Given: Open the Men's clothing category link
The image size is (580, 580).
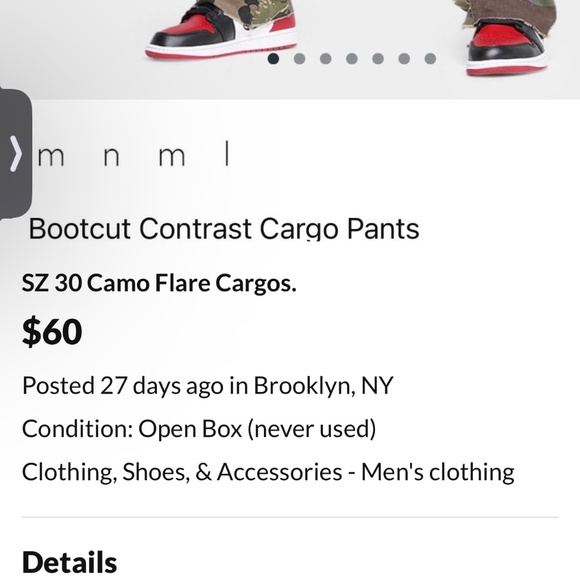Looking at the screenshot, I should pyautogui.click(x=438, y=472).
